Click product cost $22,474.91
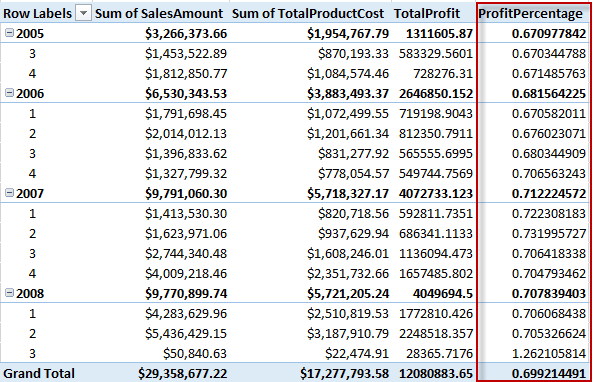 pyautogui.click(x=357, y=354)
